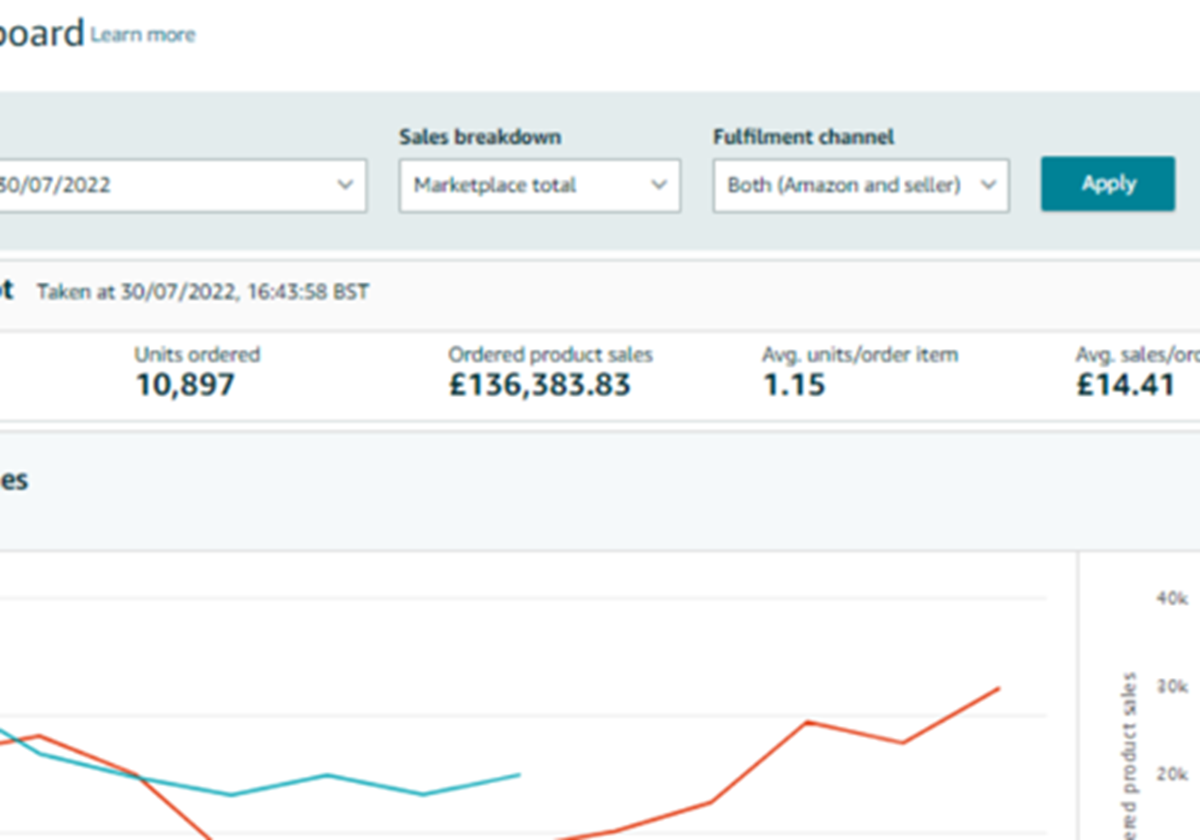1200x840 pixels.
Task: Click the 30k axis label
Action: [x=1172, y=686]
